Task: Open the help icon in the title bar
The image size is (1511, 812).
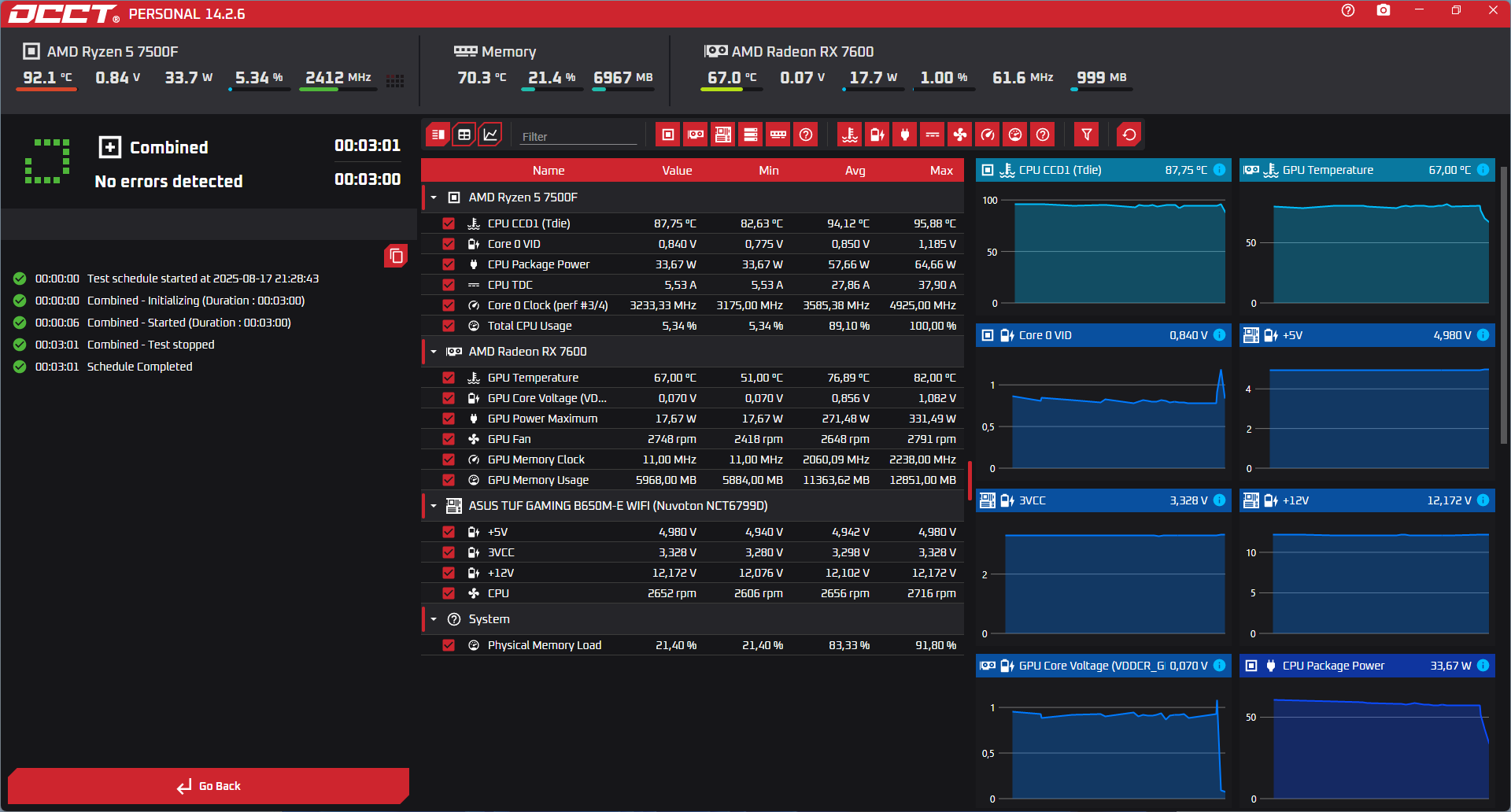Action: [x=1348, y=10]
